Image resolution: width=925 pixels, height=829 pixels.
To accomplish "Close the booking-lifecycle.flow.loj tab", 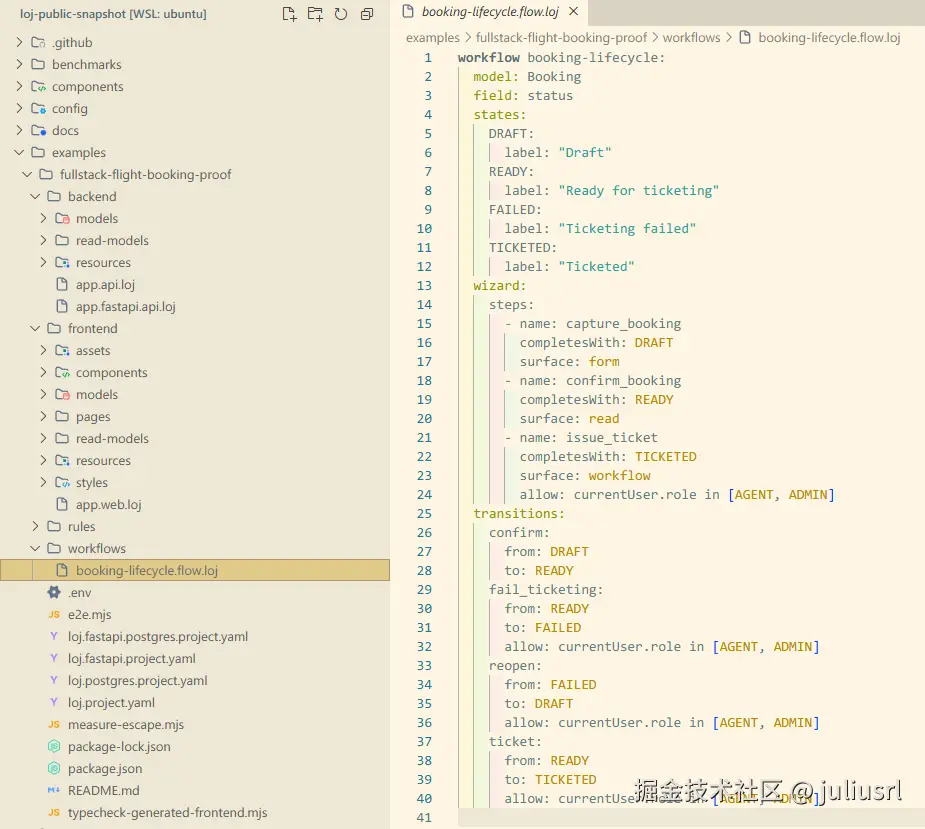I will pyautogui.click(x=573, y=11).
